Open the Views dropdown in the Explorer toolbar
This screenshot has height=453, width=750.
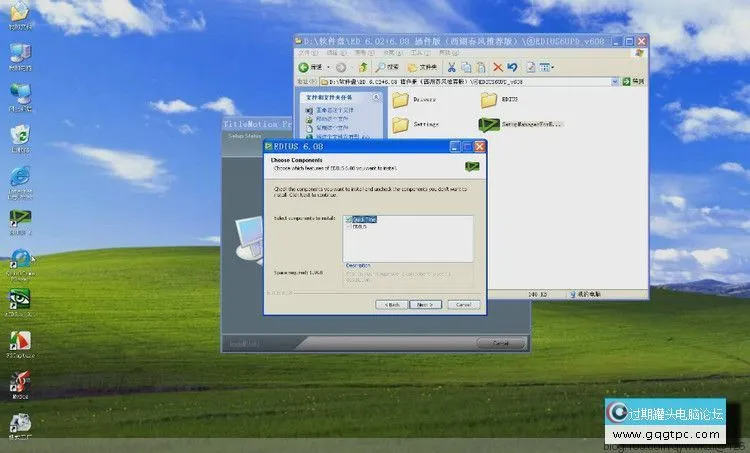pyautogui.click(x=547, y=67)
